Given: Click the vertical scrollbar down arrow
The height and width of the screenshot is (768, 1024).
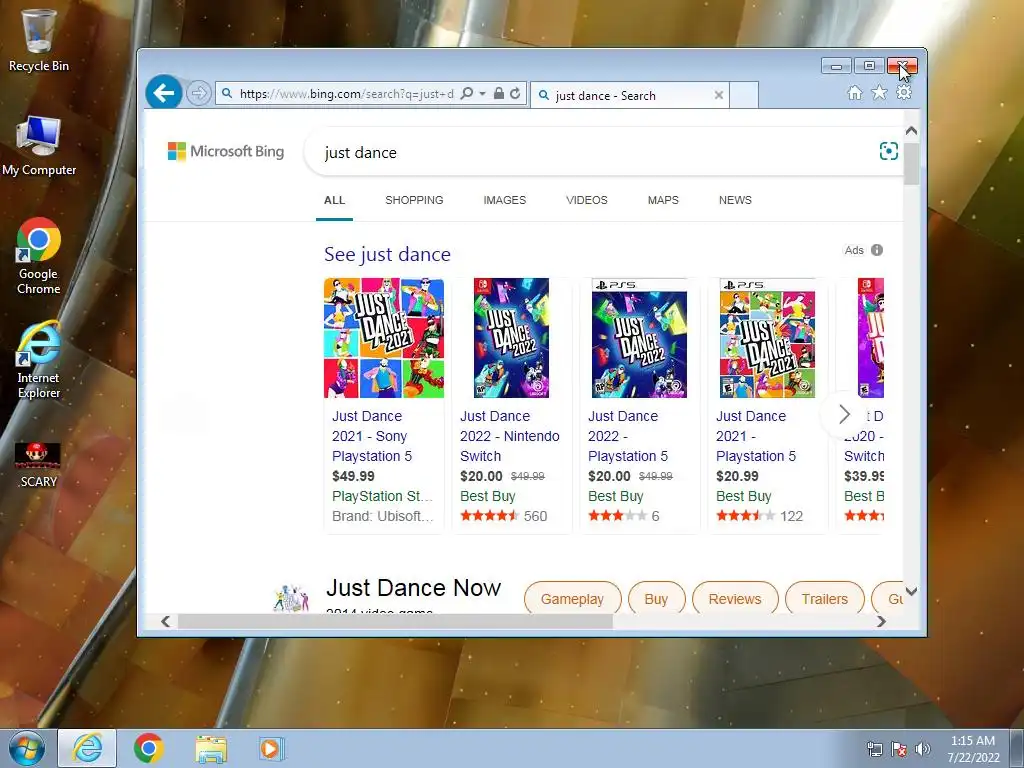Looking at the screenshot, I should click(912, 591).
